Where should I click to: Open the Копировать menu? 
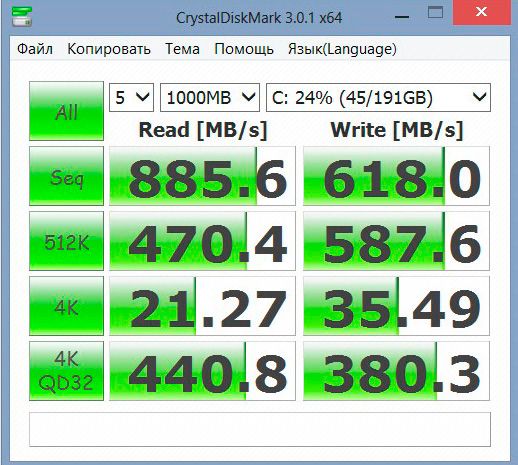(109, 49)
